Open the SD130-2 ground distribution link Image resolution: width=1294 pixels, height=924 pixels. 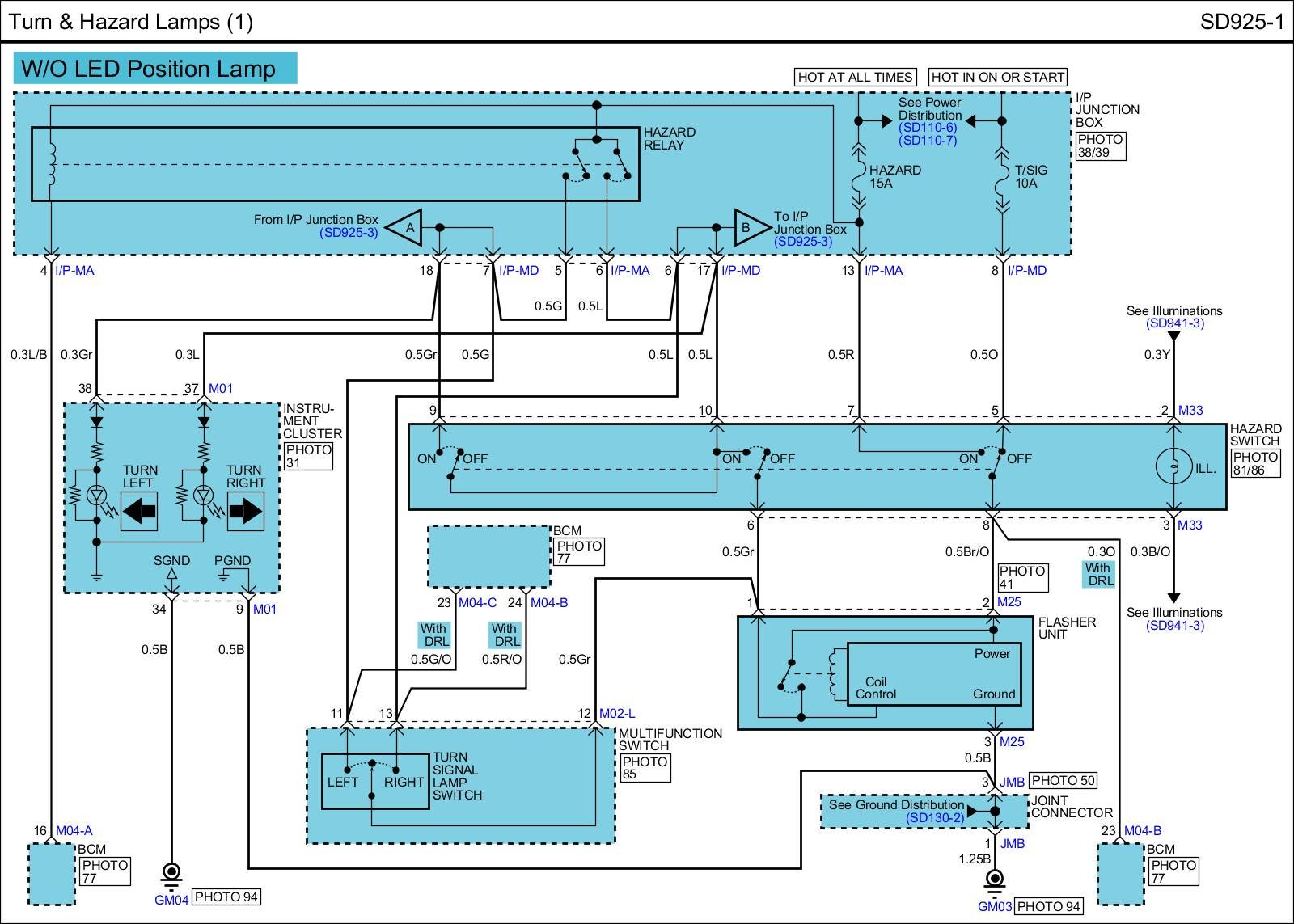pyautogui.click(x=935, y=818)
